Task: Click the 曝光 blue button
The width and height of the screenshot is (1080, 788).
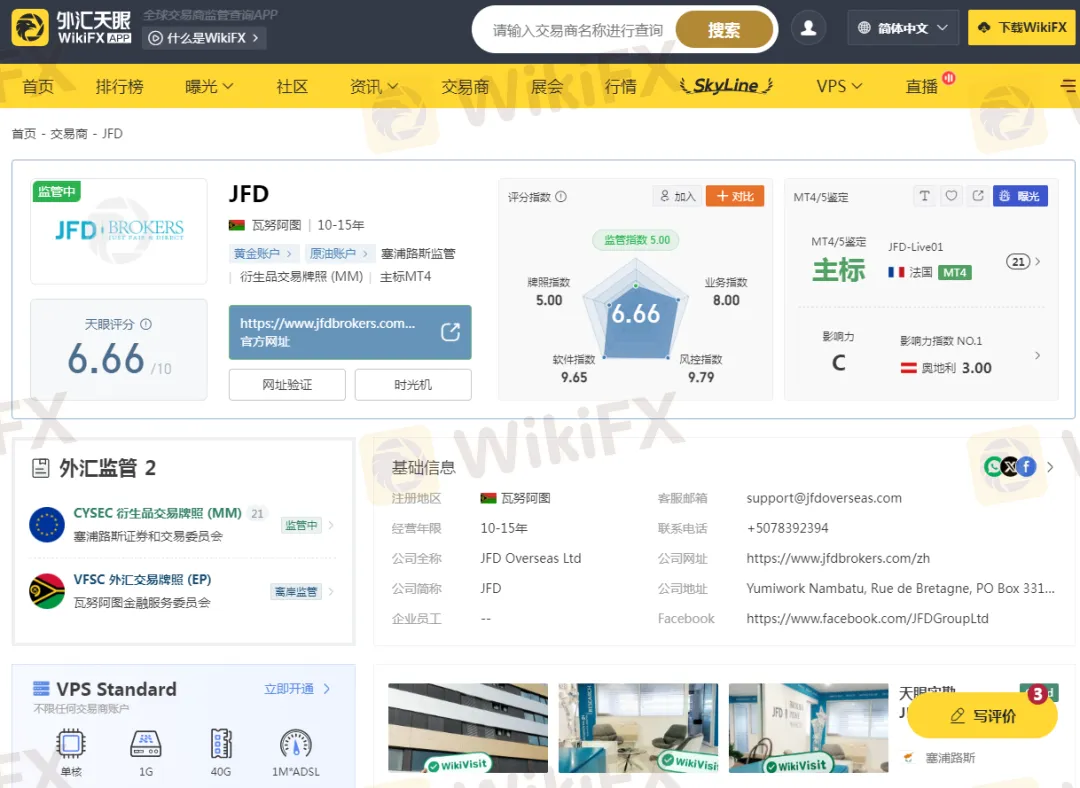Action: 1020,196
